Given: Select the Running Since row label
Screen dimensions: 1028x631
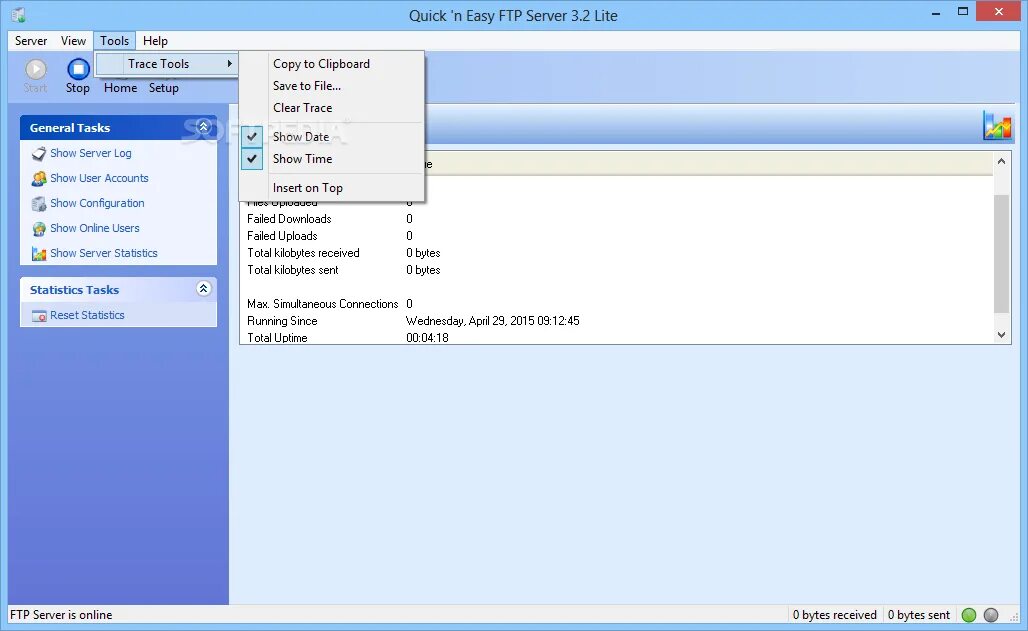Looking at the screenshot, I should pos(283,321).
